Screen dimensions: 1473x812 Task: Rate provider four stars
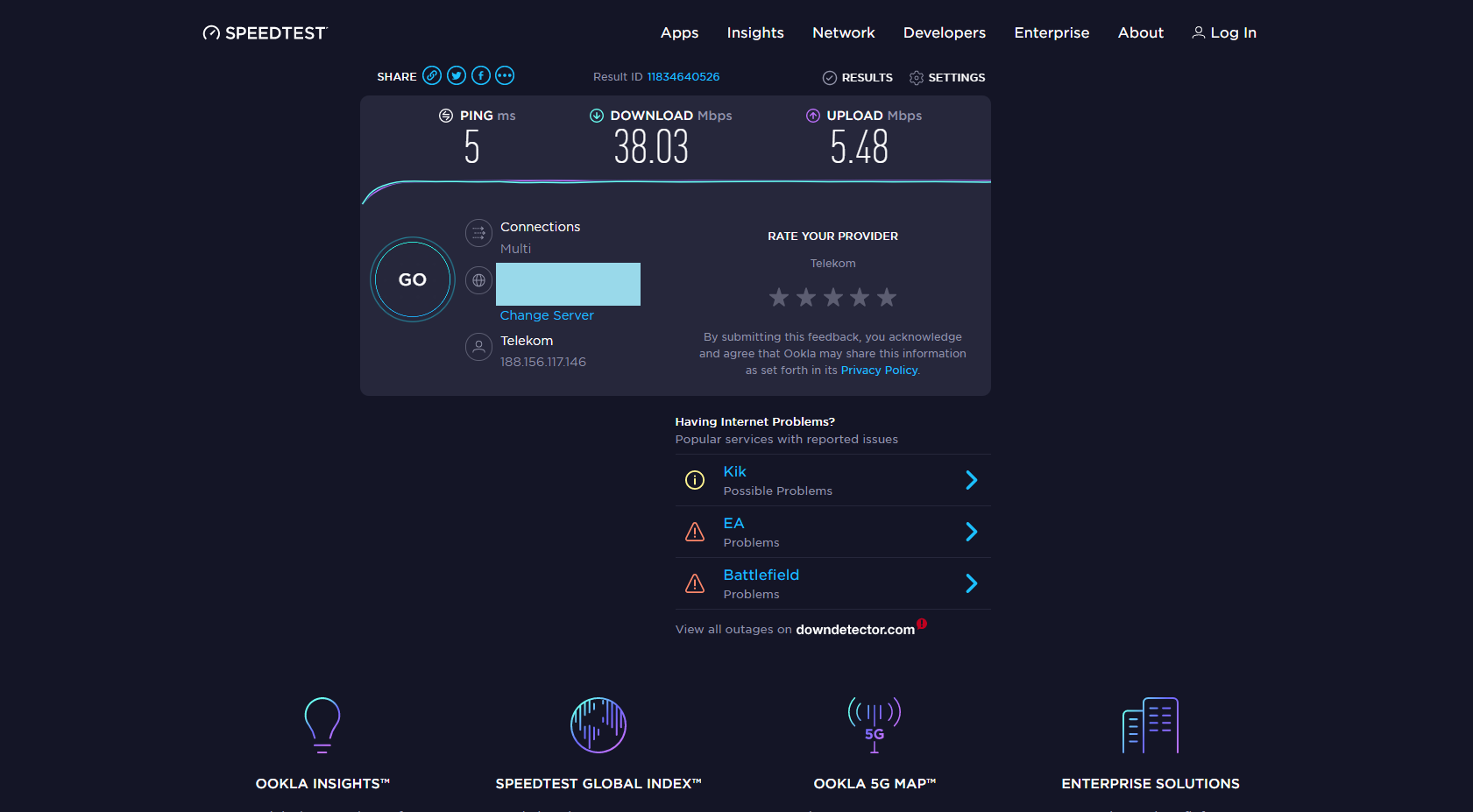[x=860, y=298]
